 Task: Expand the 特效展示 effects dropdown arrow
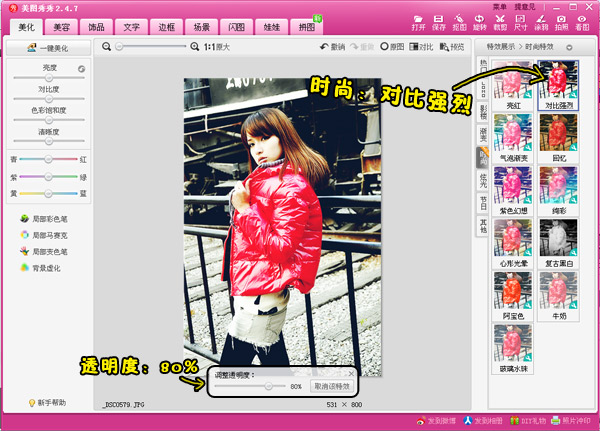[x=569, y=47]
